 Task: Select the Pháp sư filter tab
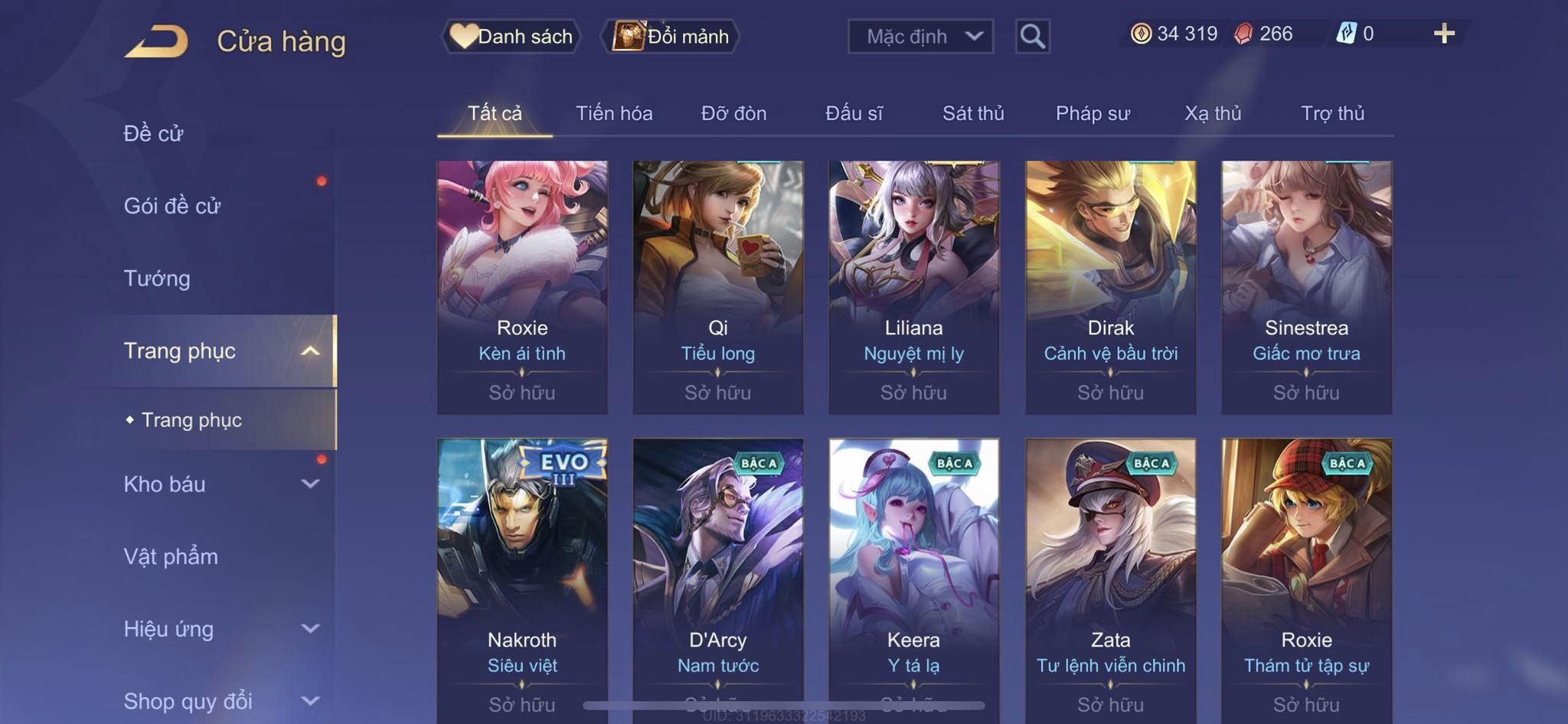click(1093, 113)
